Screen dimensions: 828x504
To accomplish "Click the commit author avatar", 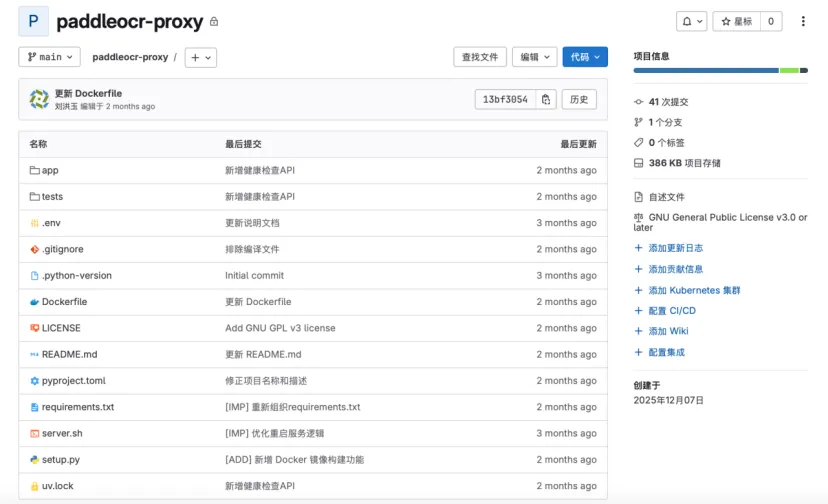I will [39, 99].
